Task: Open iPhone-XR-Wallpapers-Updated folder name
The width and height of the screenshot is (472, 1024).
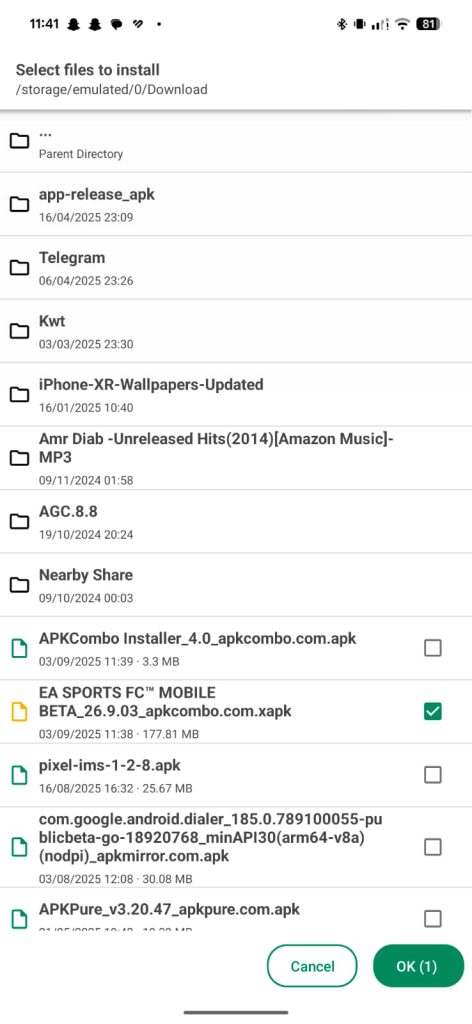Action: coord(151,385)
